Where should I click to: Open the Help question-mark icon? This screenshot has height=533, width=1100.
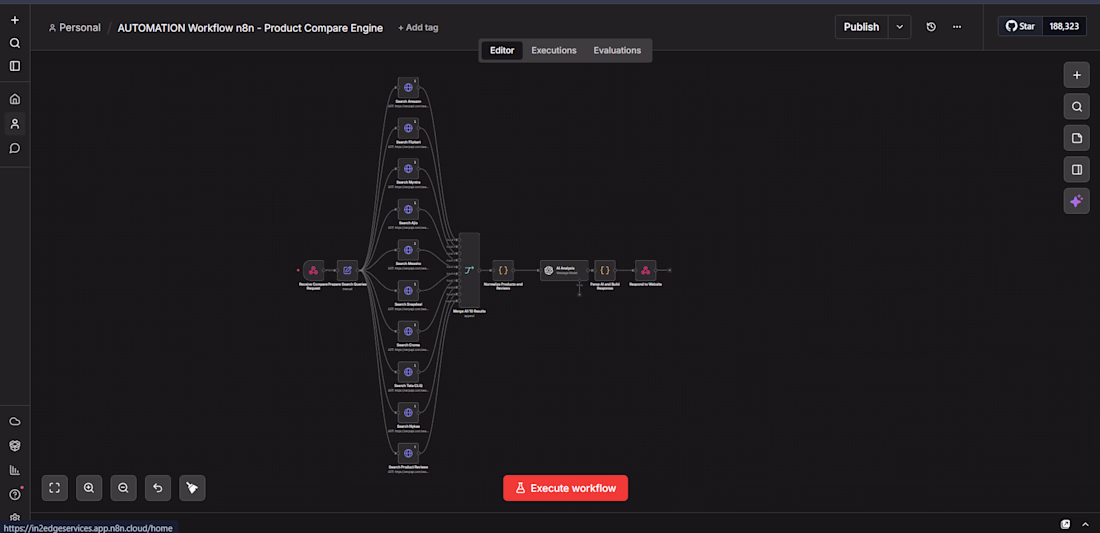15,494
